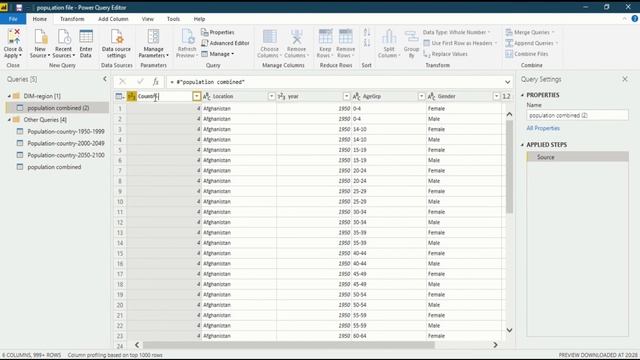640x360 pixels.
Task: Open the year column filter dropdown
Action: coord(347,96)
